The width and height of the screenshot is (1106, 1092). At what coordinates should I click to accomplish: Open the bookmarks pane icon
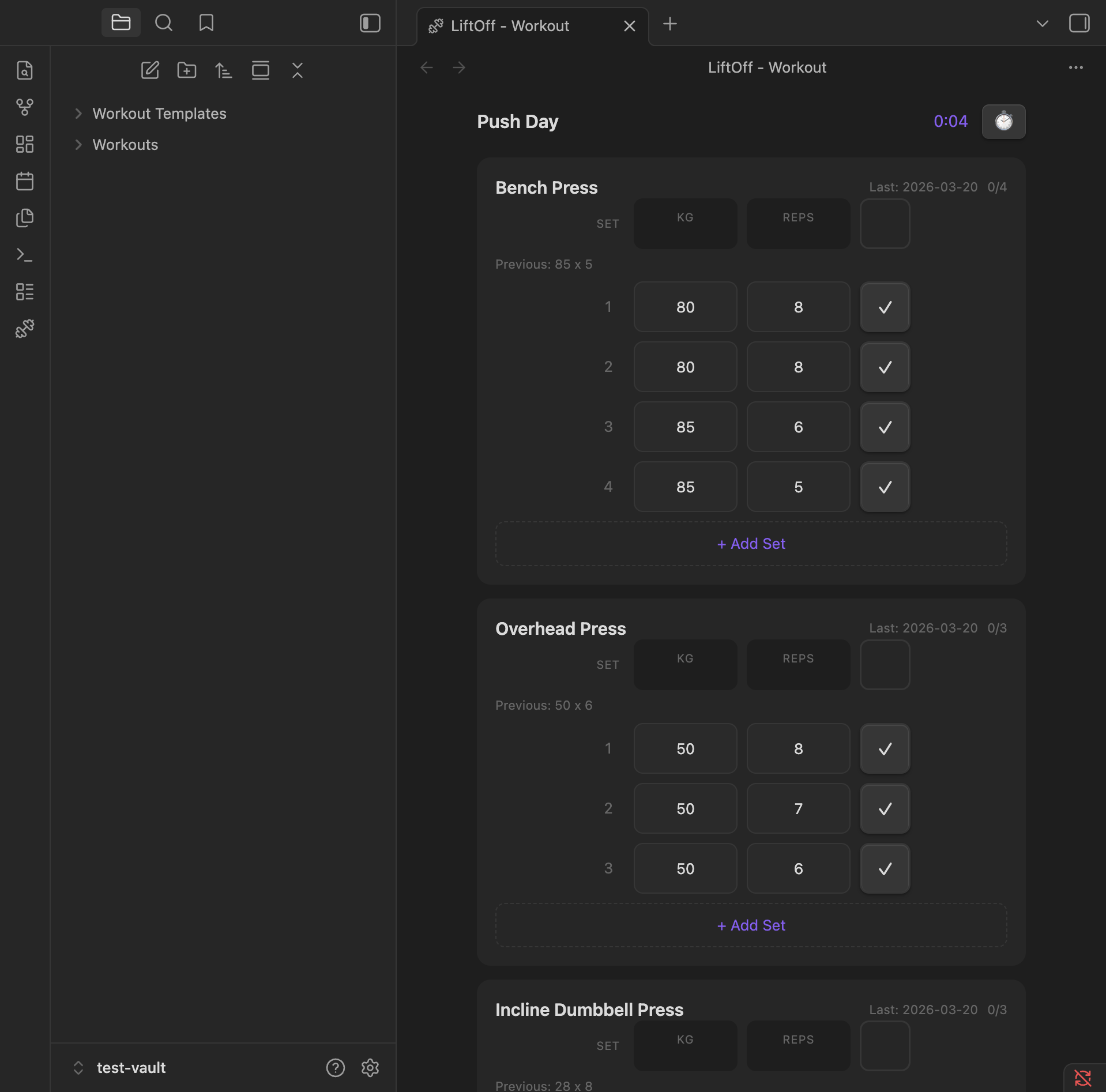coord(206,23)
